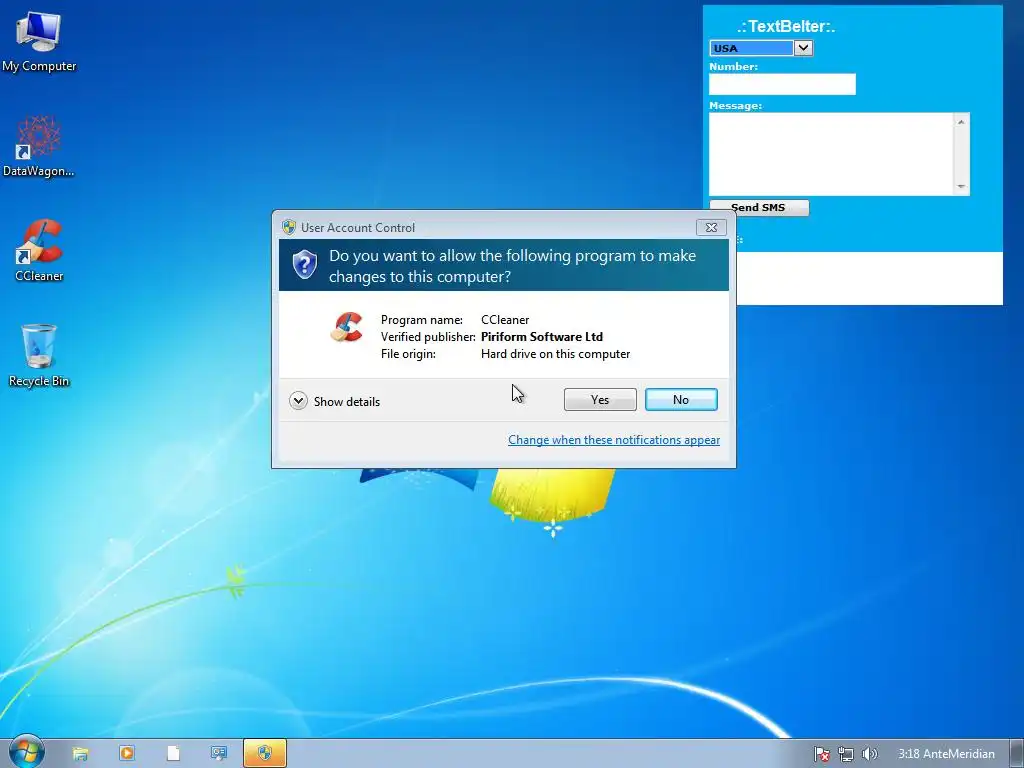Open Change when these notifications appear link

614,440
